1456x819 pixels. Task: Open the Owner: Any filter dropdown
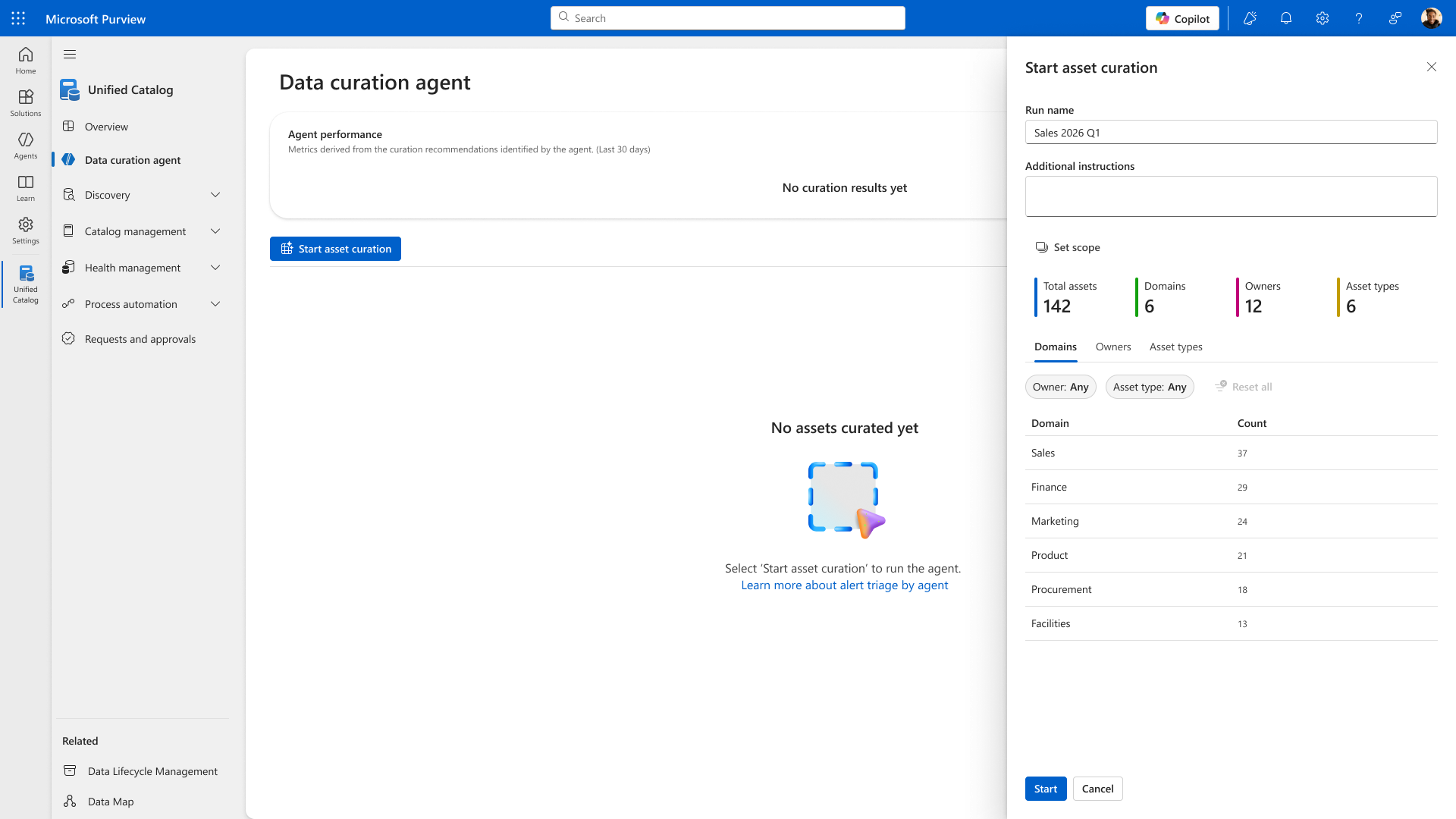[x=1060, y=387]
